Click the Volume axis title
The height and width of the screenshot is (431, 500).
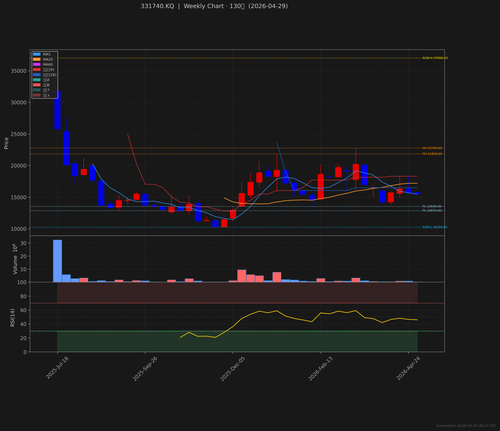point(15,259)
